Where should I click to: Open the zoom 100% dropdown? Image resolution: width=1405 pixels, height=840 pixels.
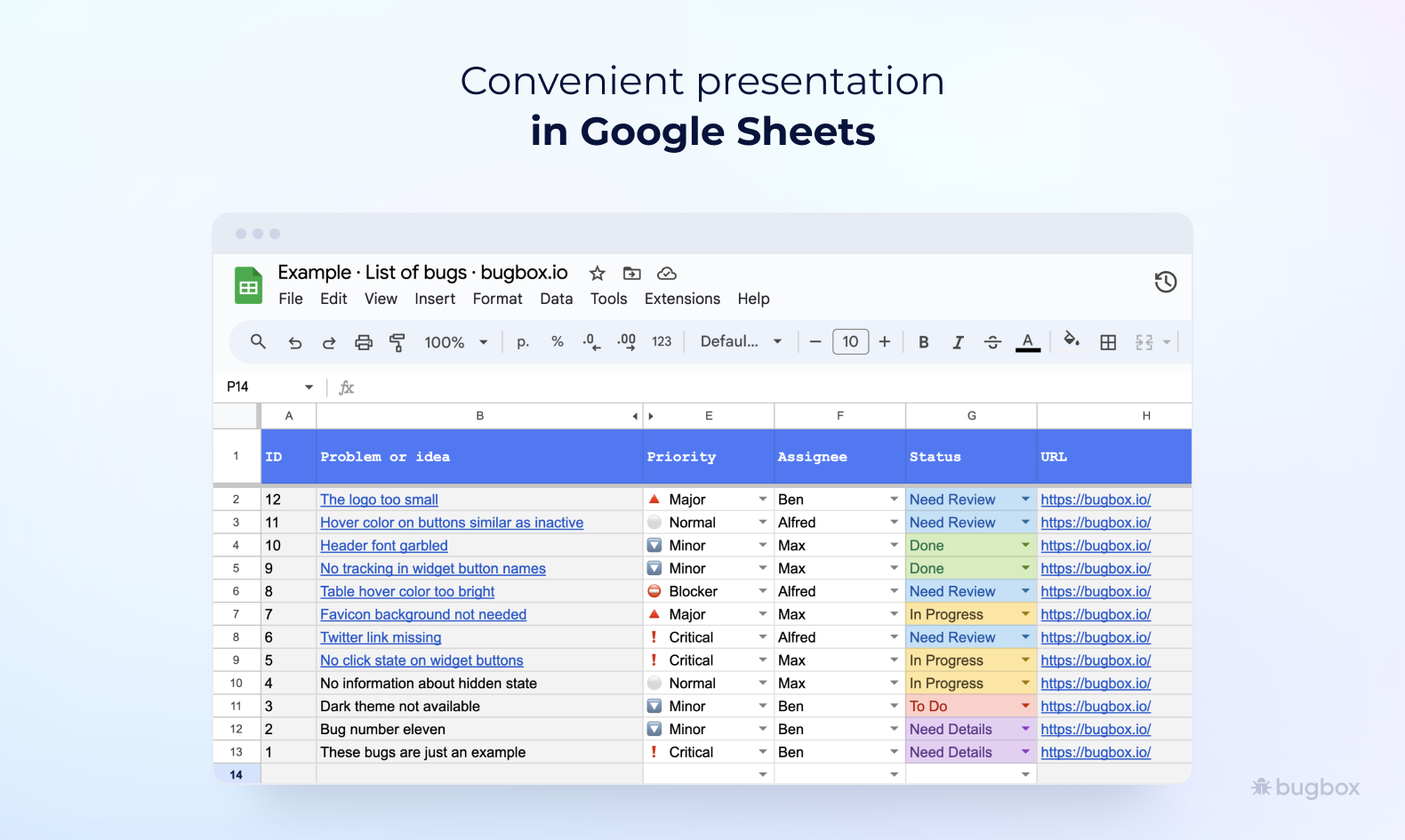coord(456,342)
